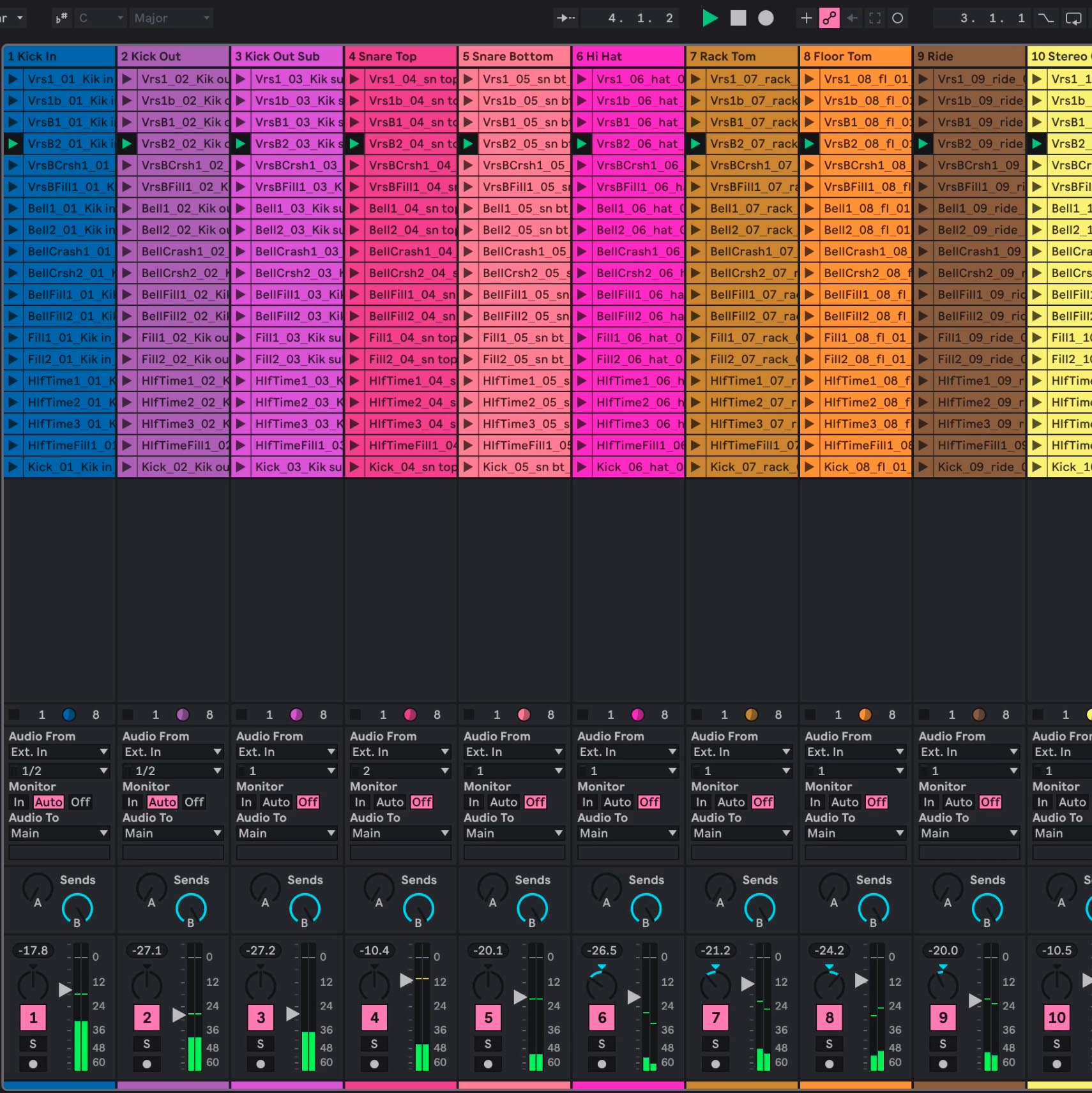
Task: Open the input channel 2 dropdown on track 4
Action: tap(400, 771)
